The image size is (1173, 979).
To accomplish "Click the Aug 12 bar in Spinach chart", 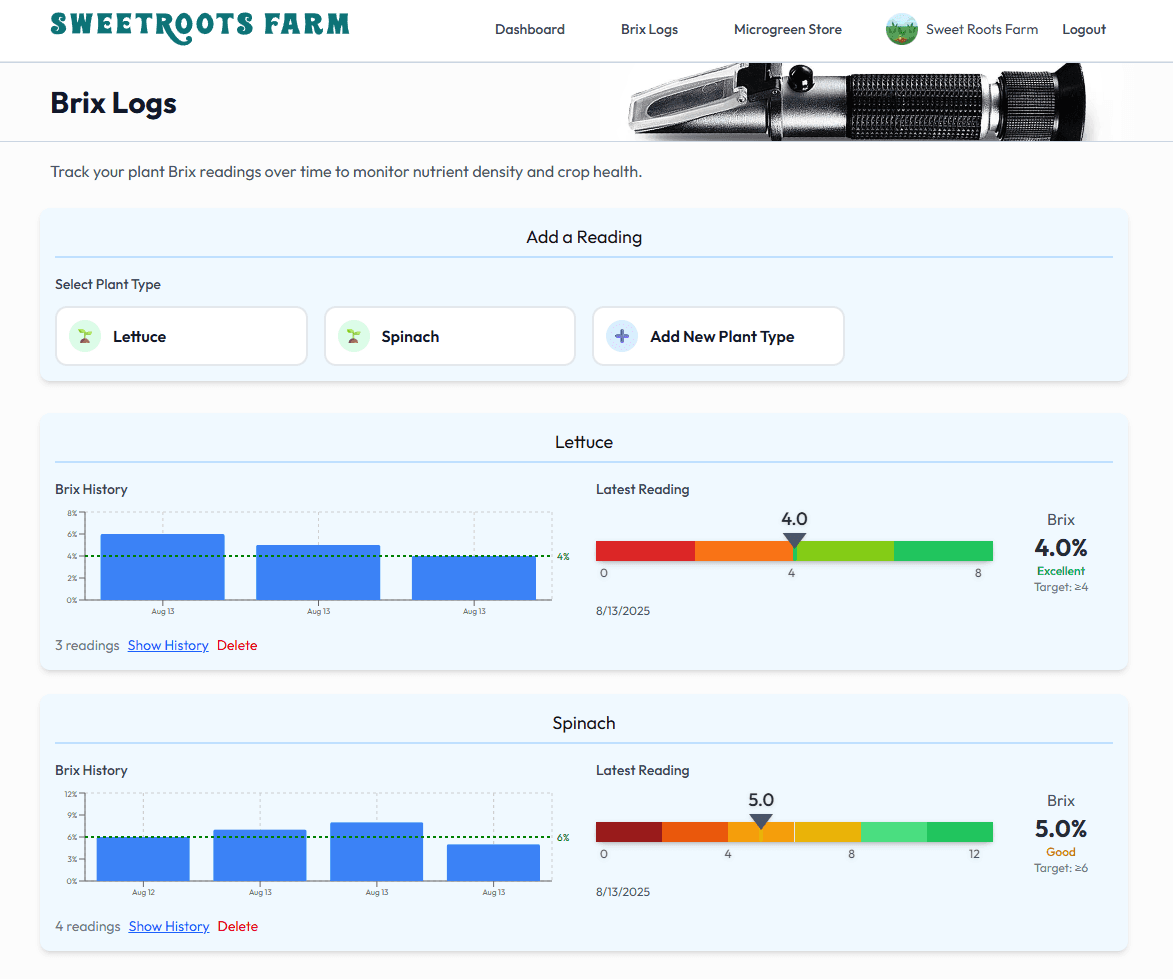I will [x=143, y=859].
